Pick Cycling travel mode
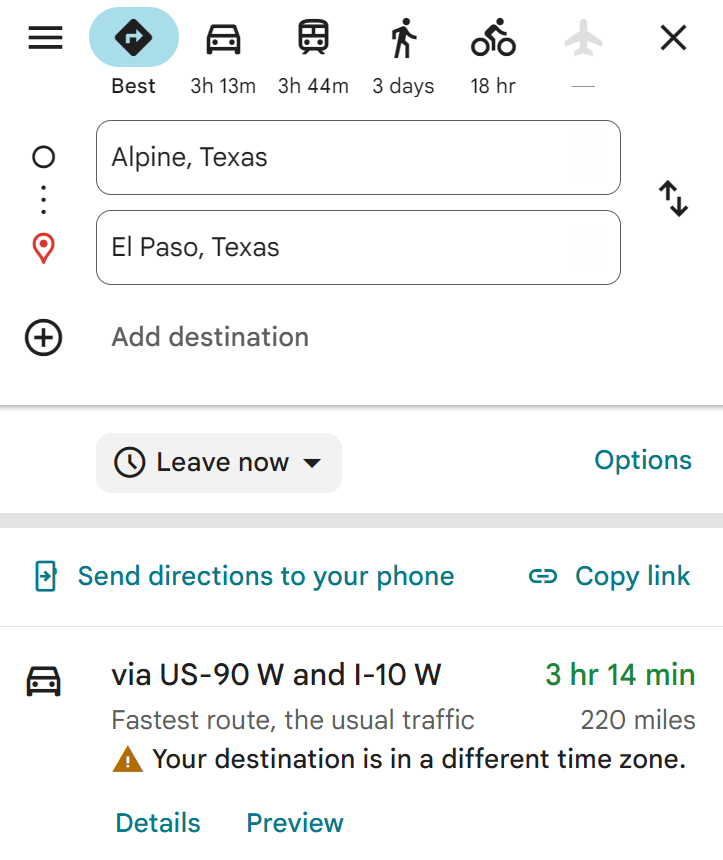This screenshot has width=723, height=860. click(x=493, y=38)
